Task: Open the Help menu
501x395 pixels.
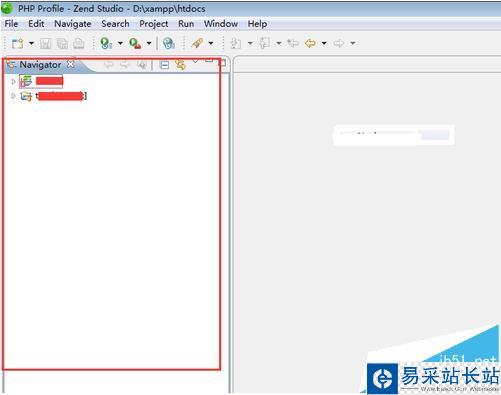Action: [x=257, y=24]
